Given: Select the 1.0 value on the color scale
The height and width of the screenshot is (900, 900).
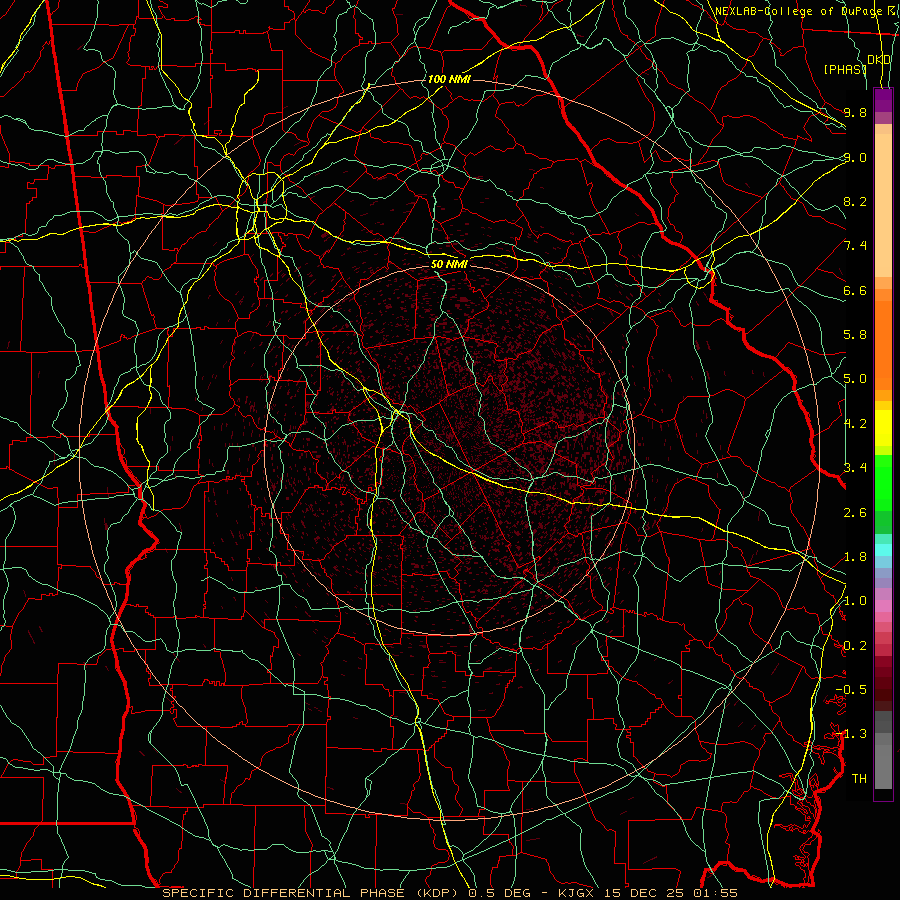Looking at the screenshot, I should 855,601.
